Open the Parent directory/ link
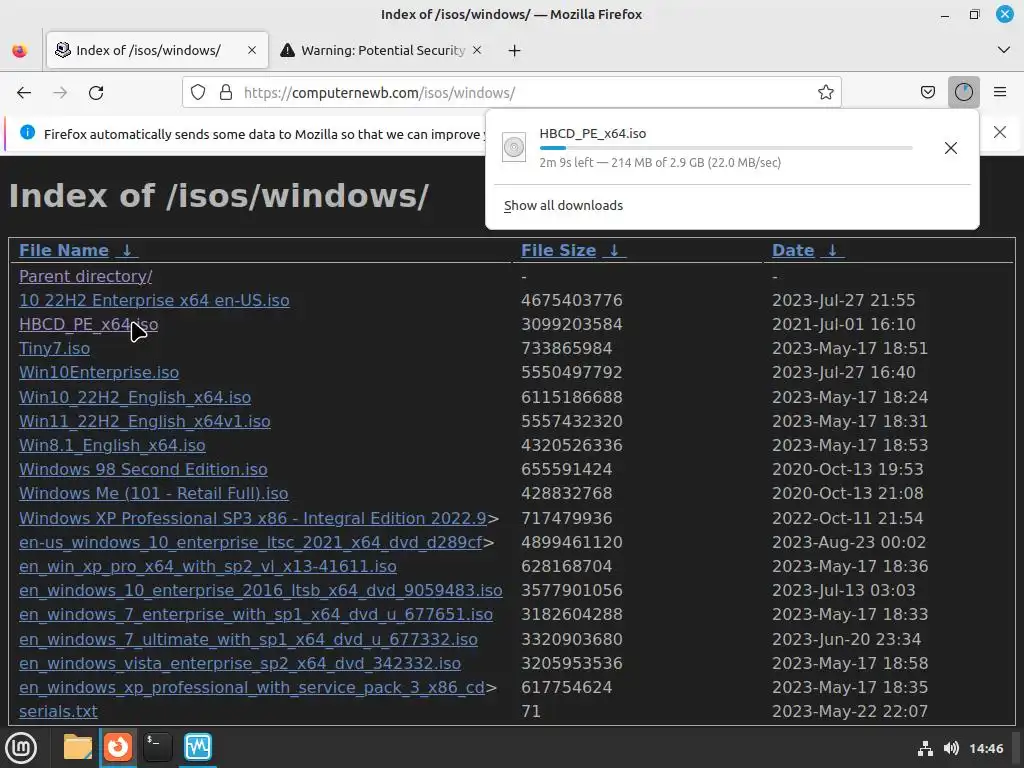1024x768 pixels. 86,276
